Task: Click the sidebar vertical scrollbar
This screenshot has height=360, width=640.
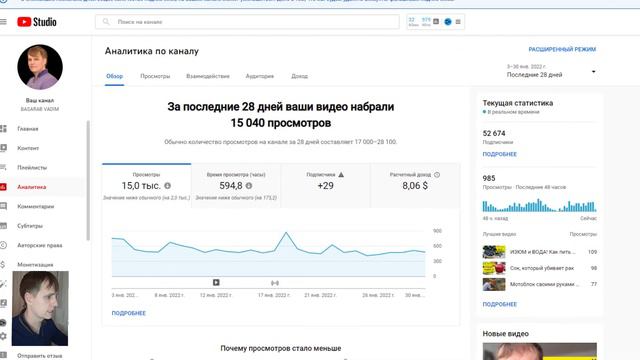Action: (x=88, y=180)
